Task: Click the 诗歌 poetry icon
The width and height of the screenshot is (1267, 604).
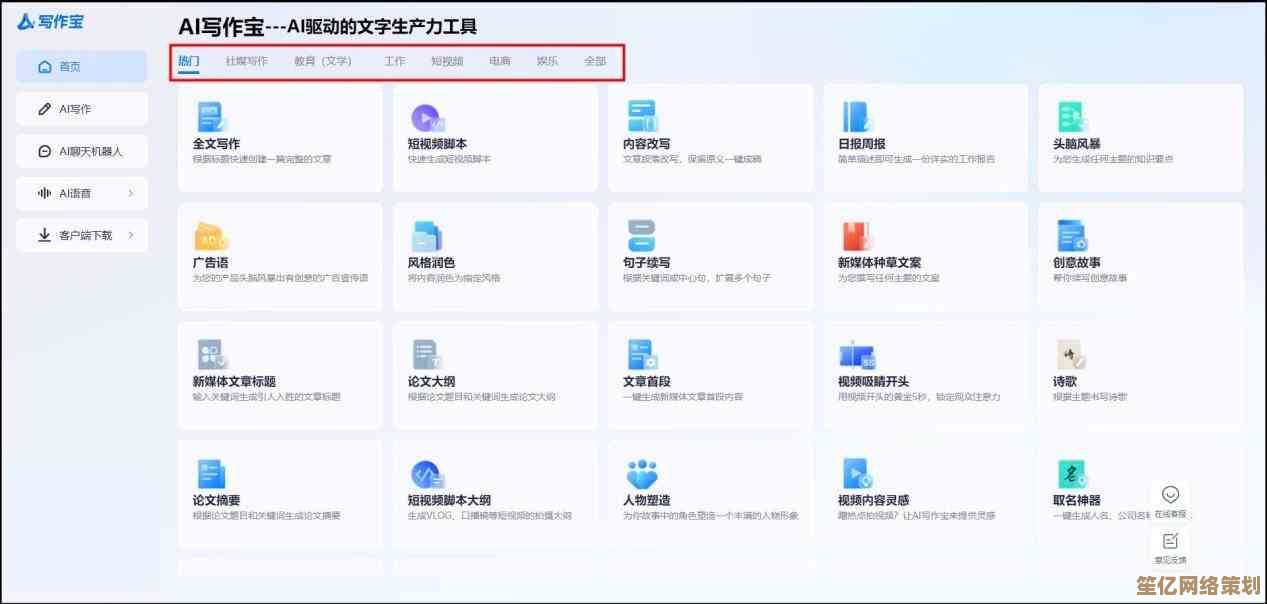Action: click(1072, 355)
